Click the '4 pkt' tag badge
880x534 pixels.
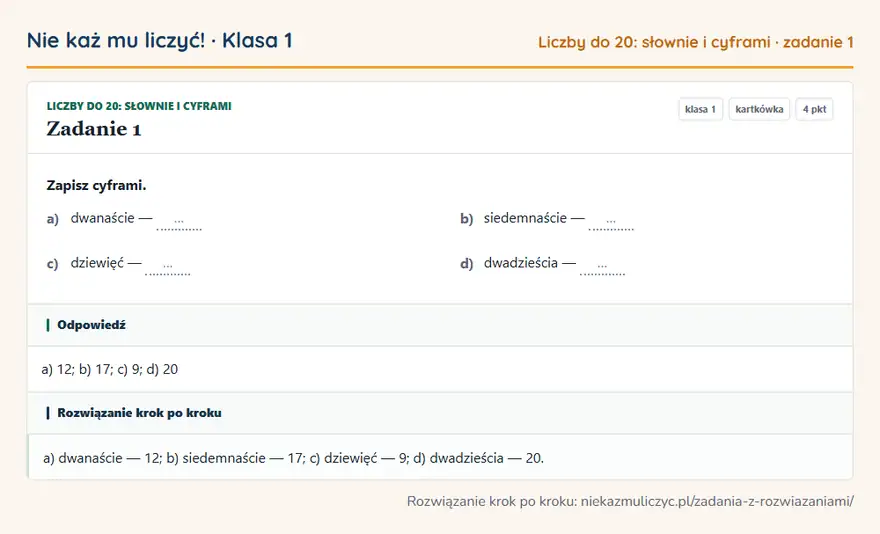click(x=814, y=109)
